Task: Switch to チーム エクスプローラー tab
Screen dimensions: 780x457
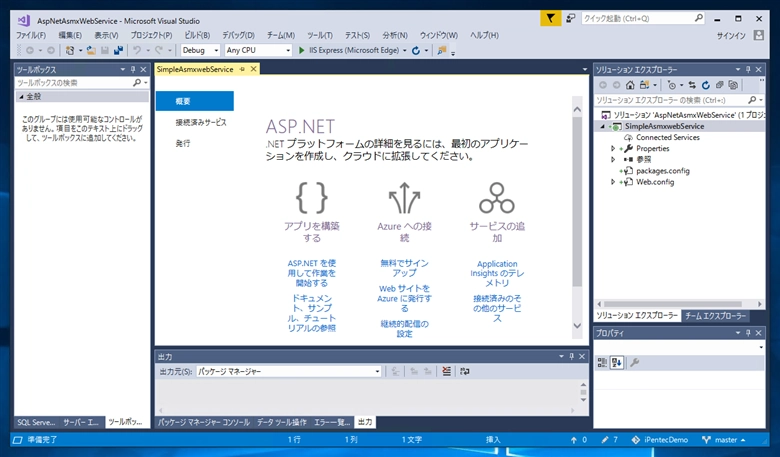Action: [x=715, y=316]
